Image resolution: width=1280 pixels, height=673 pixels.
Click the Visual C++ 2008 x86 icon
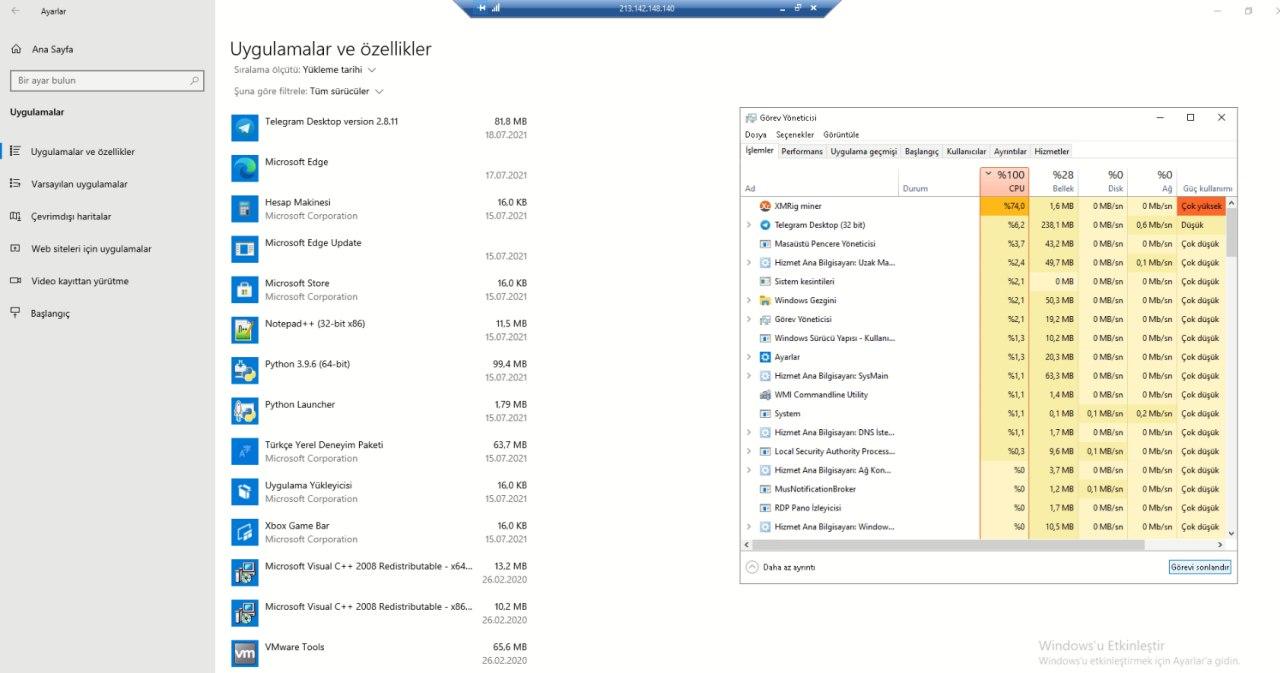tap(245, 613)
